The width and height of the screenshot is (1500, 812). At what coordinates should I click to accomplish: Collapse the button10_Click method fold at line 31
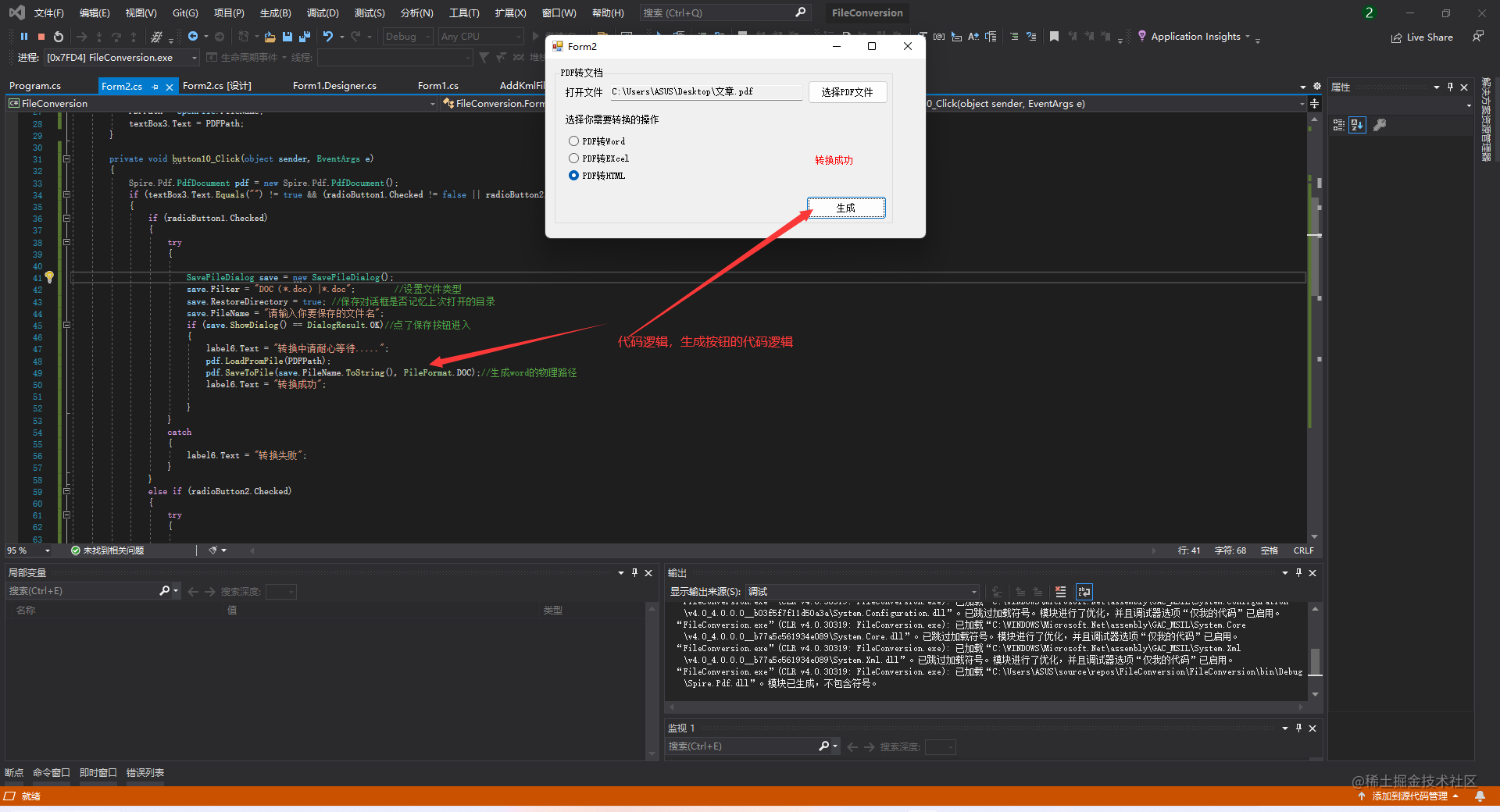point(66,159)
